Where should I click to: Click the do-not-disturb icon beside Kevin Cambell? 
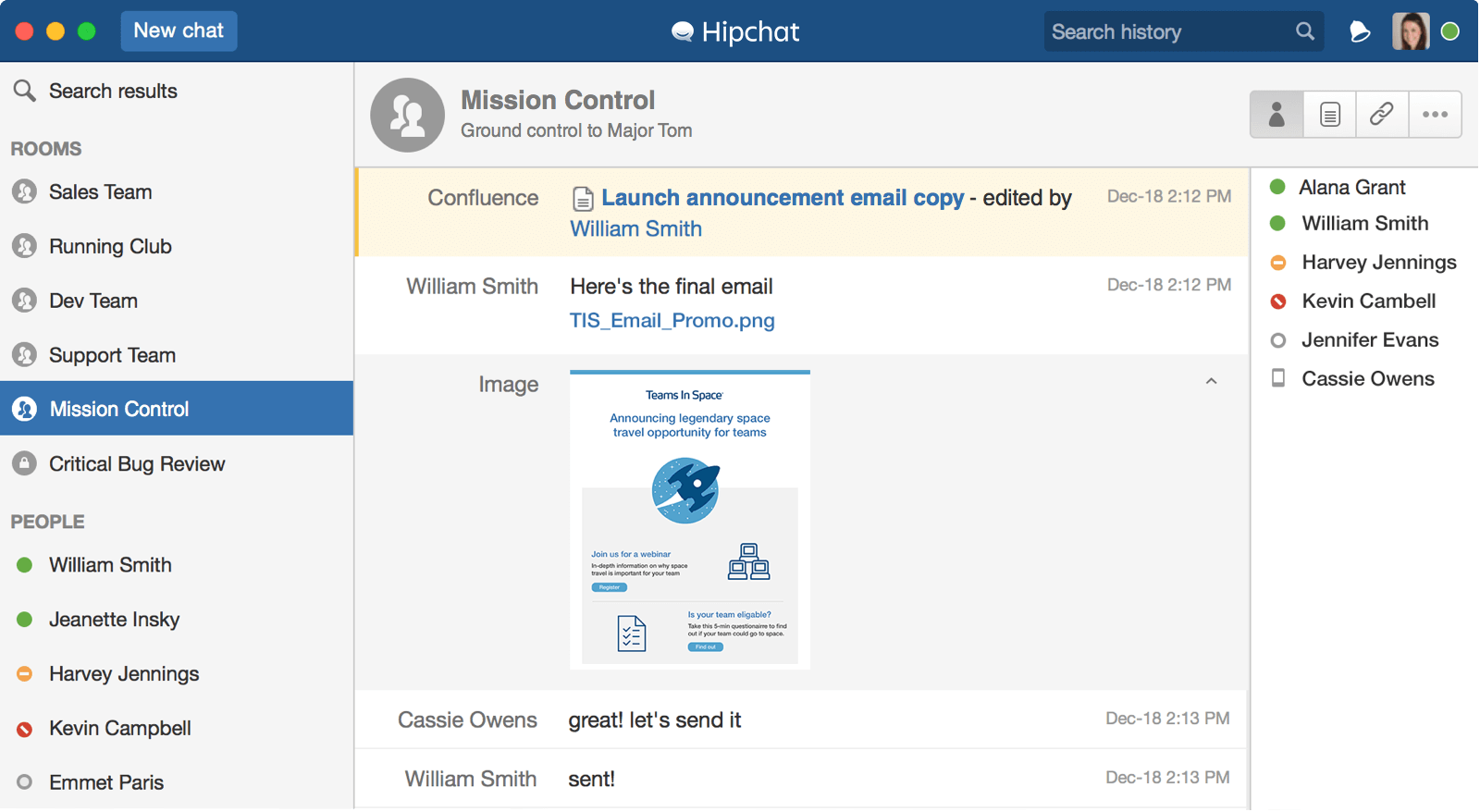coord(1278,301)
